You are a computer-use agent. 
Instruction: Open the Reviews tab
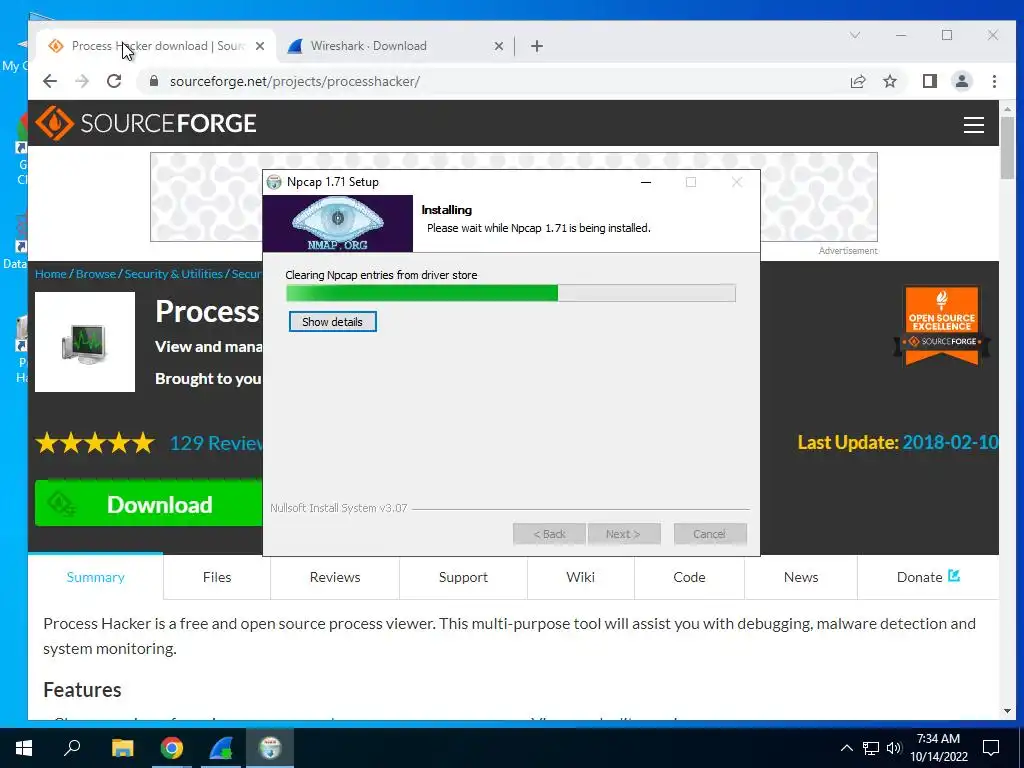[x=335, y=577]
